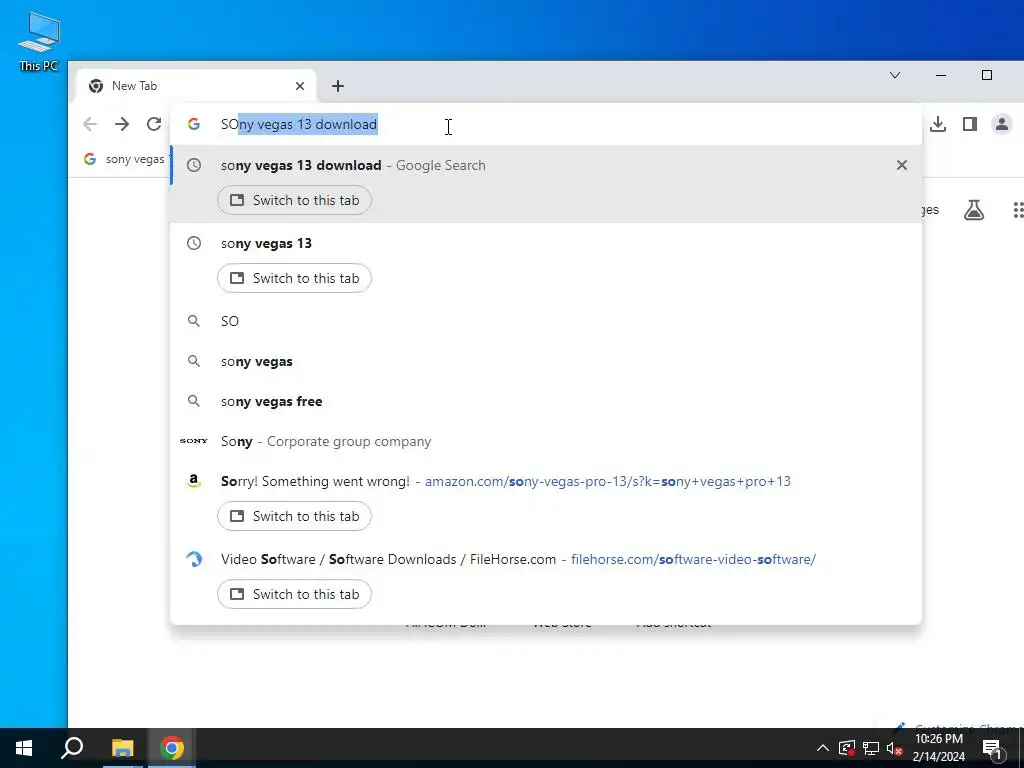Open the tab search chevron
The image size is (1024, 768).
(x=895, y=75)
